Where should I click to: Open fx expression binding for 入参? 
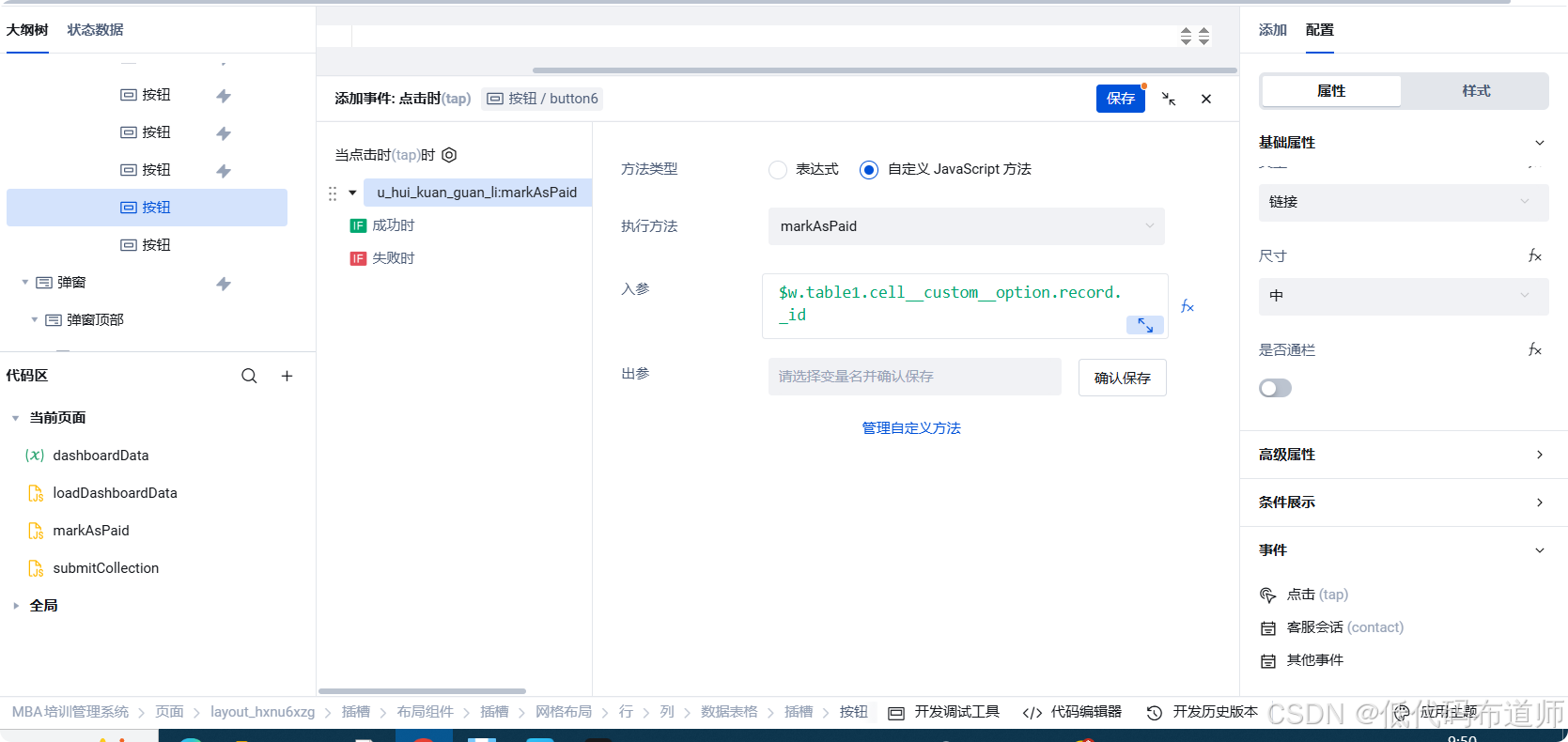click(1188, 306)
